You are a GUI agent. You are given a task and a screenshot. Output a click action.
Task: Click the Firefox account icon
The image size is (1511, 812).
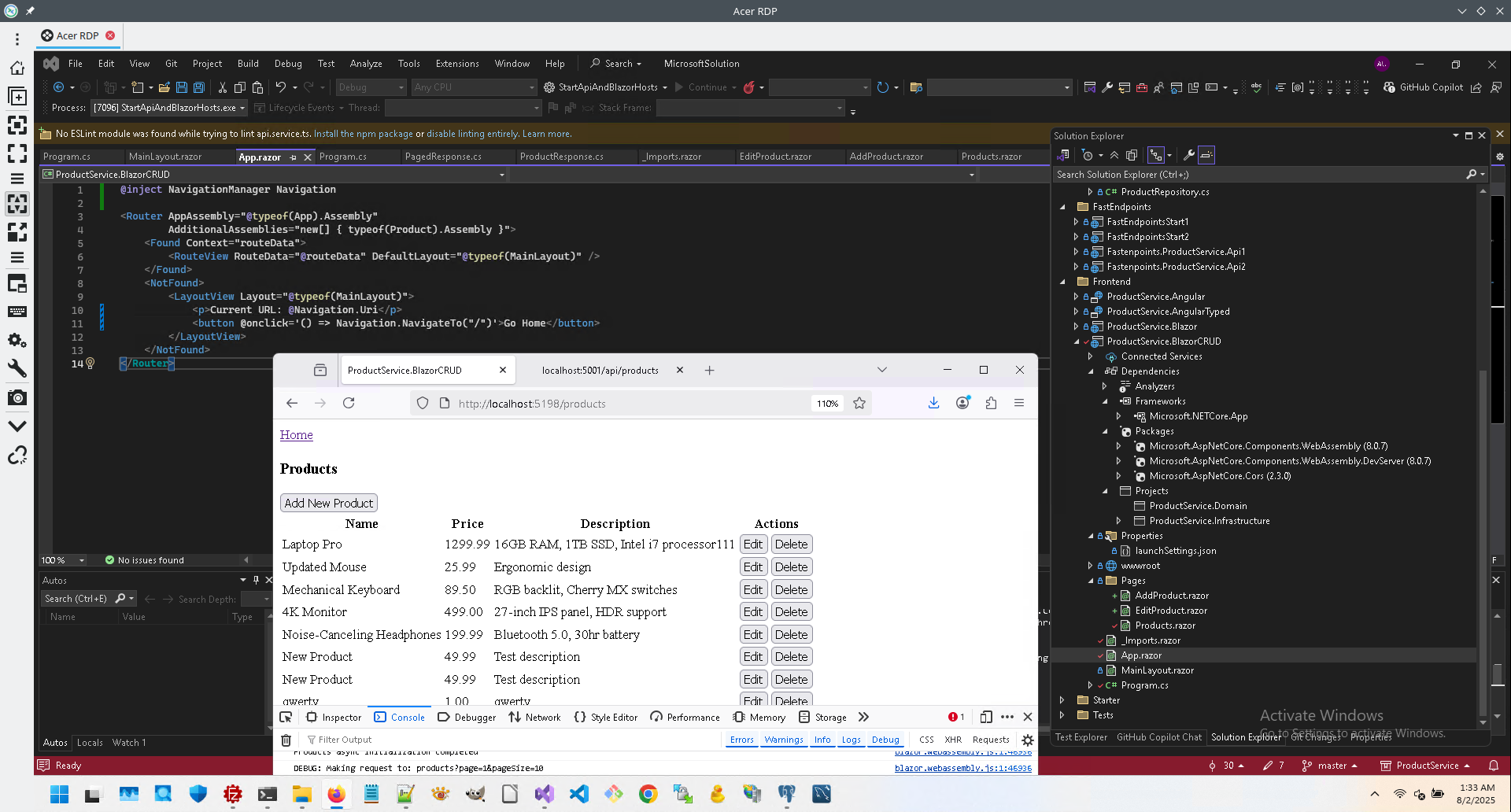(x=962, y=403)
